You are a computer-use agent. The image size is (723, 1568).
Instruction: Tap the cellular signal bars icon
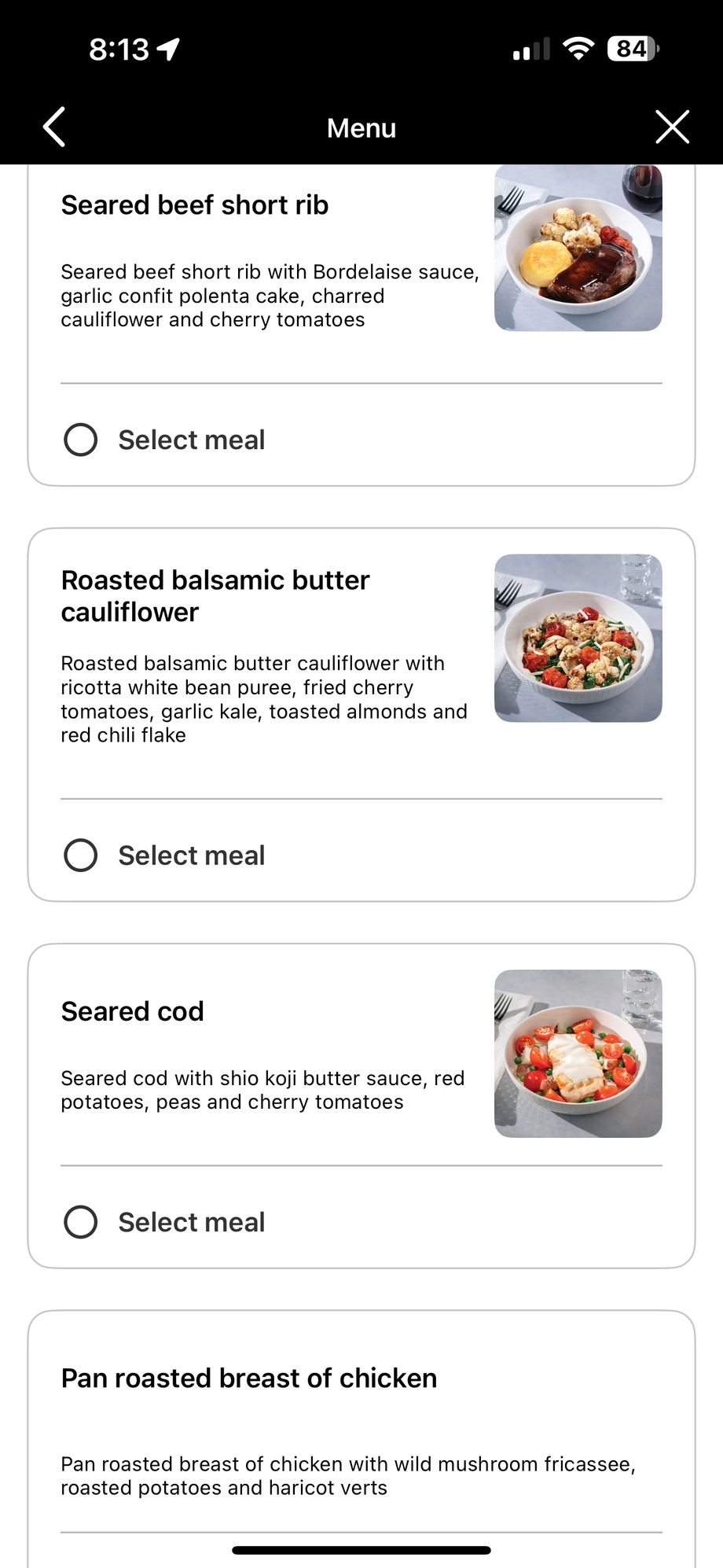tap(531, 50)
